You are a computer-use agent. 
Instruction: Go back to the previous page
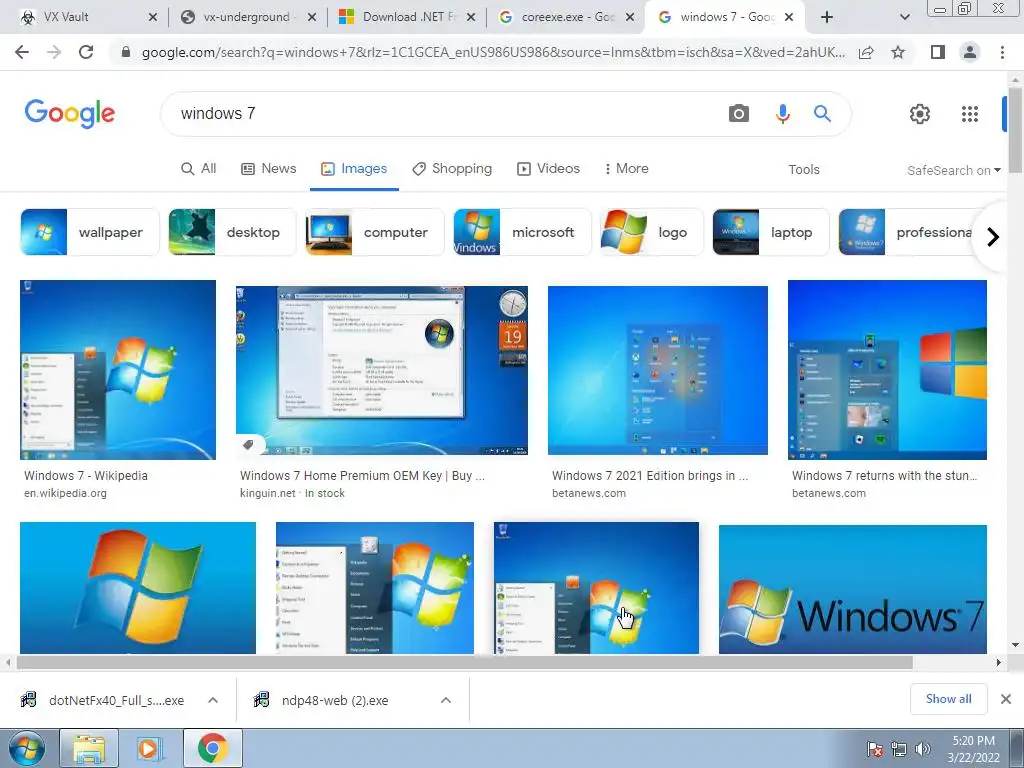click(22, 52)
